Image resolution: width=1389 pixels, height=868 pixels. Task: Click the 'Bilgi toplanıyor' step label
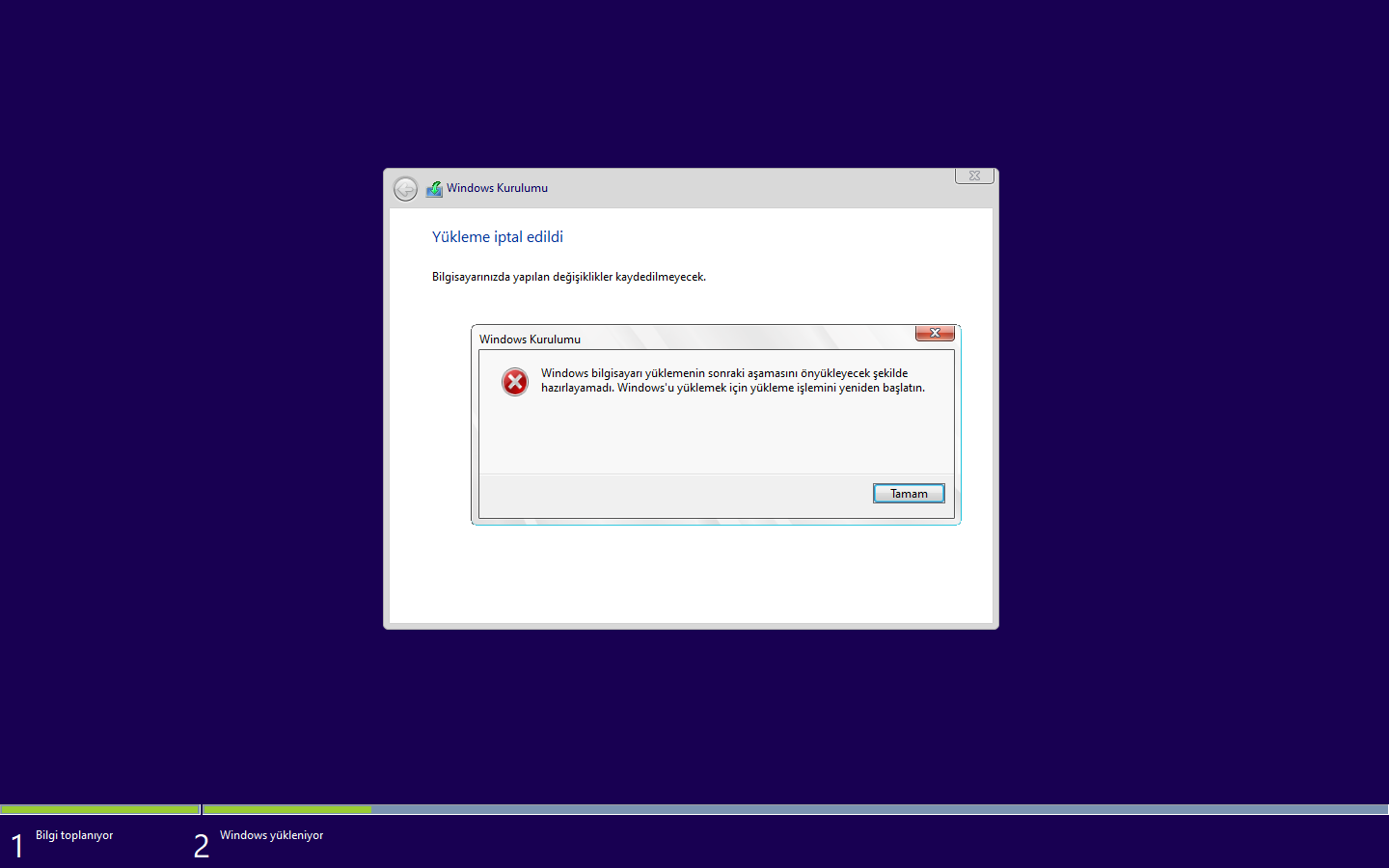pos(74,835)
